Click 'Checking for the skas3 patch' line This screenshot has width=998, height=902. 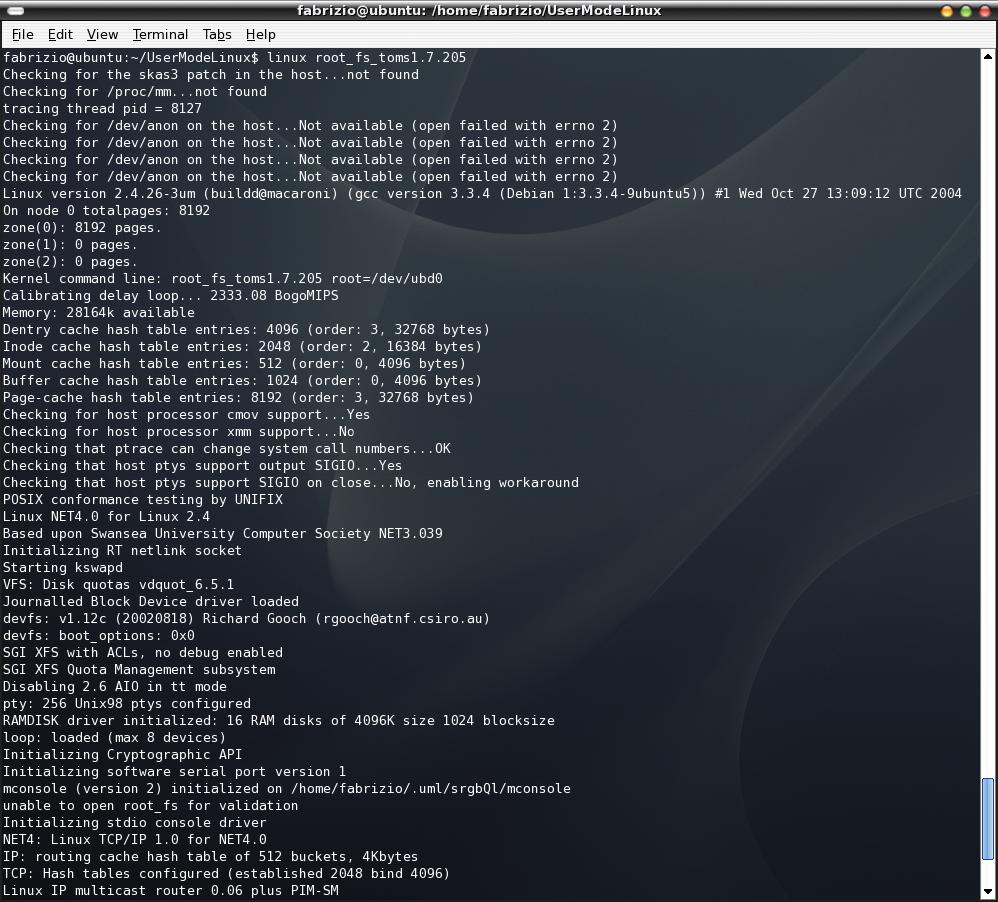211,74
